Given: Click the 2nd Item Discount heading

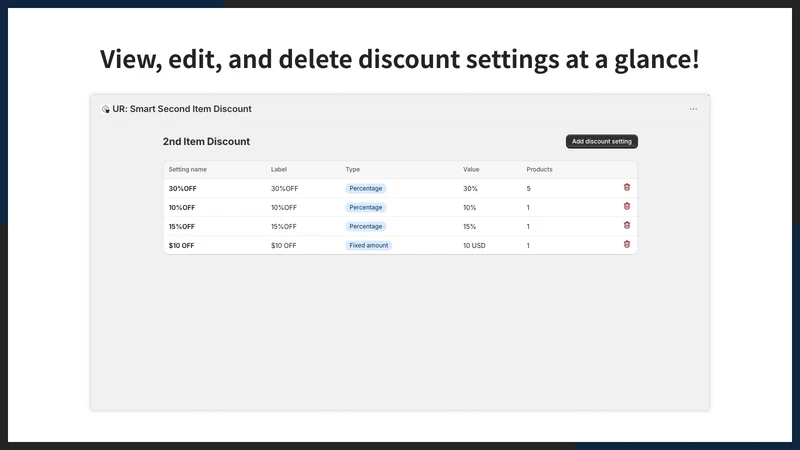Looking at the screenshot, I should [x=206, y=141].
